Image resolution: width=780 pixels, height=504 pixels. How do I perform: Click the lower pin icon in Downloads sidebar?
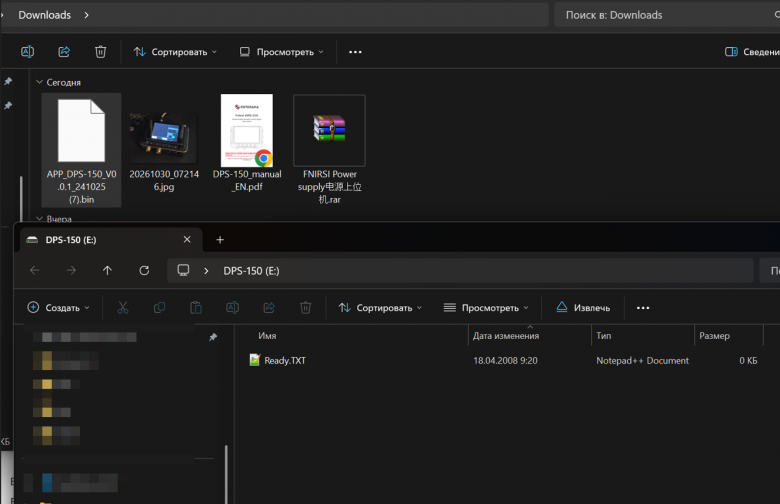[x=8, y=105]
